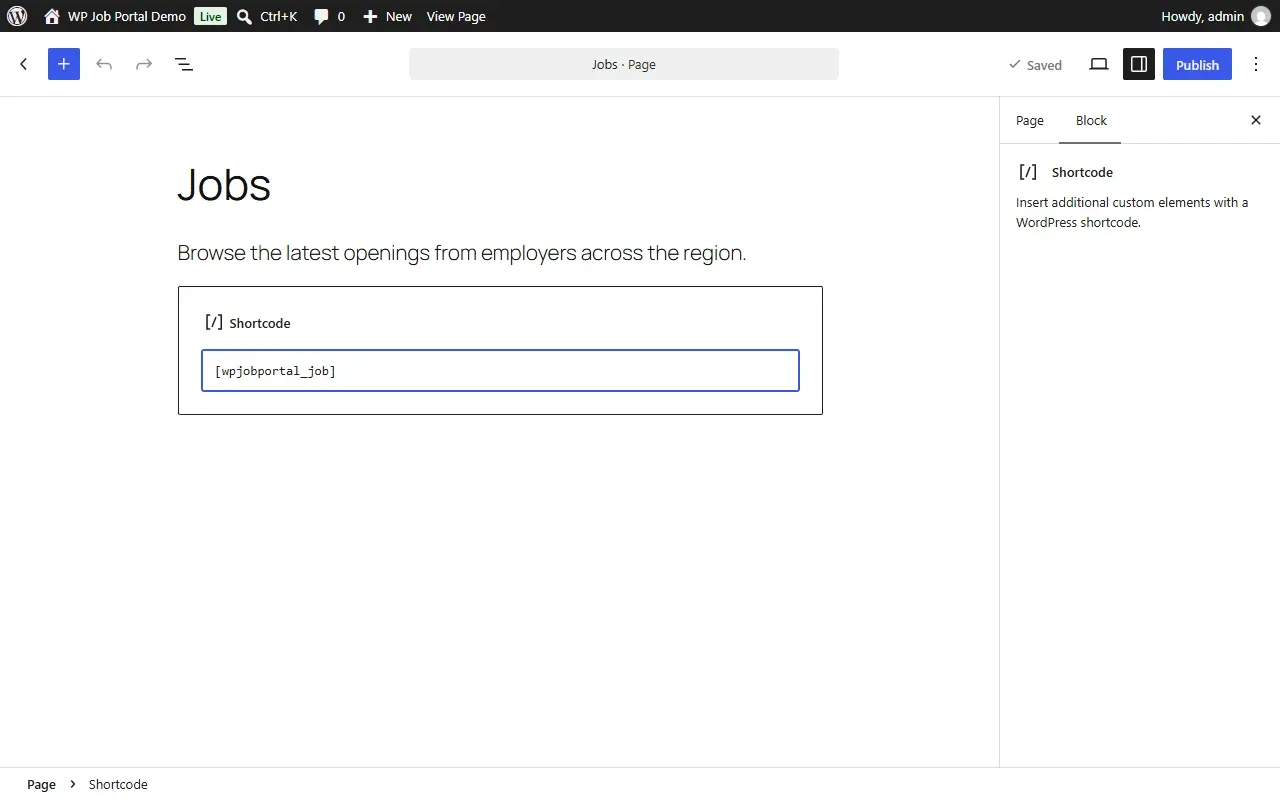Viewport: 1280px width, 800px height.
Task: Redo the last undone change
Action: click(144, 64)
